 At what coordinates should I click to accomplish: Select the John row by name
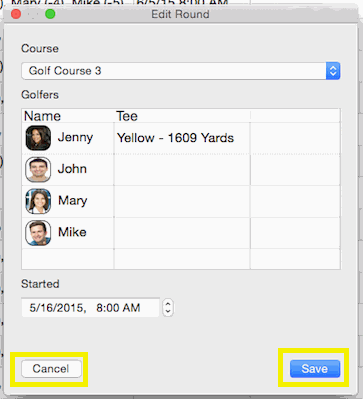pos(72,169)
